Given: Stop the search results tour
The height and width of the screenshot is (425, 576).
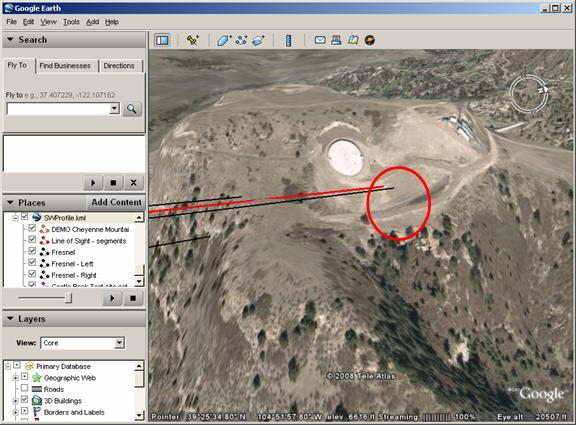Looking at the screenshot, I should tap(113, 183).
